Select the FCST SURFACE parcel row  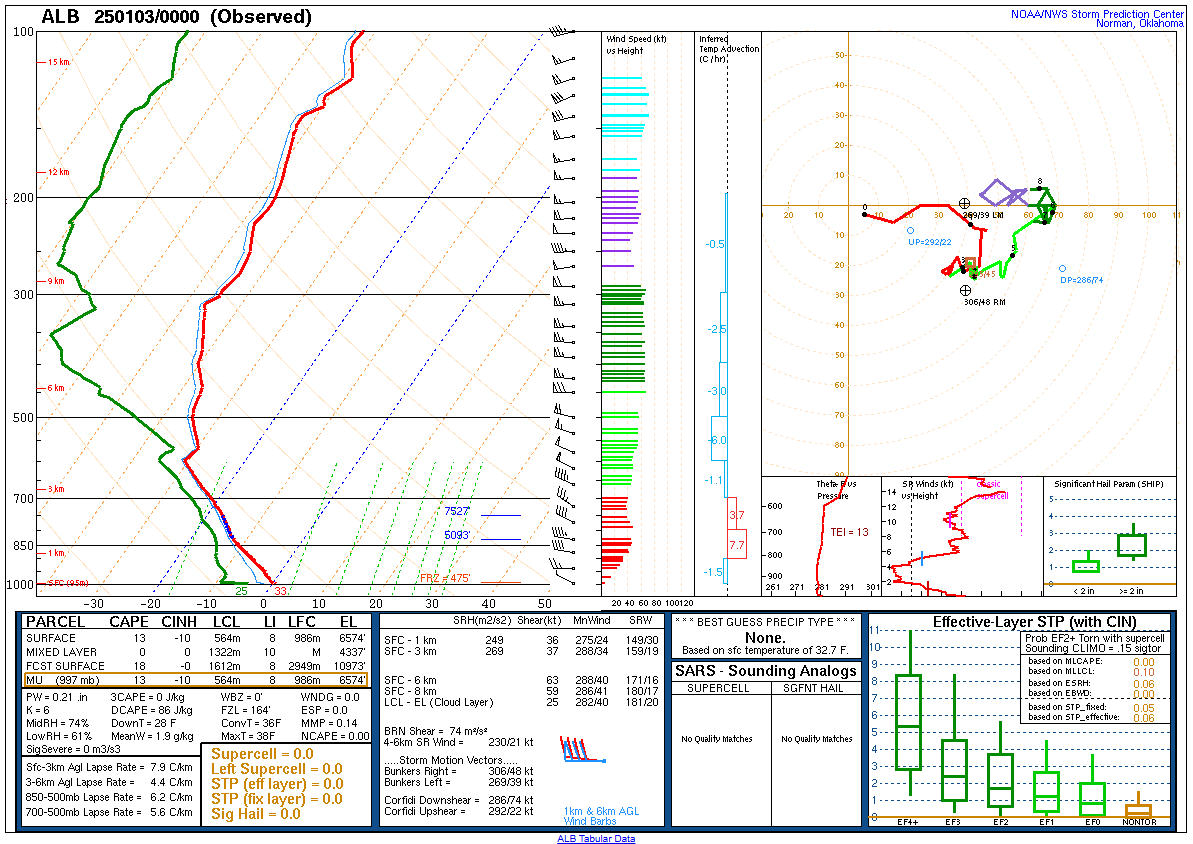click(196, 666)
